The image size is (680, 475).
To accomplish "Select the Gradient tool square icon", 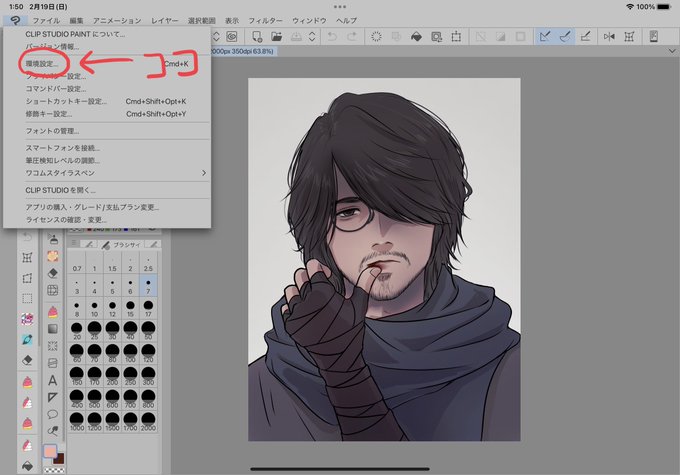I will point(52,329).
